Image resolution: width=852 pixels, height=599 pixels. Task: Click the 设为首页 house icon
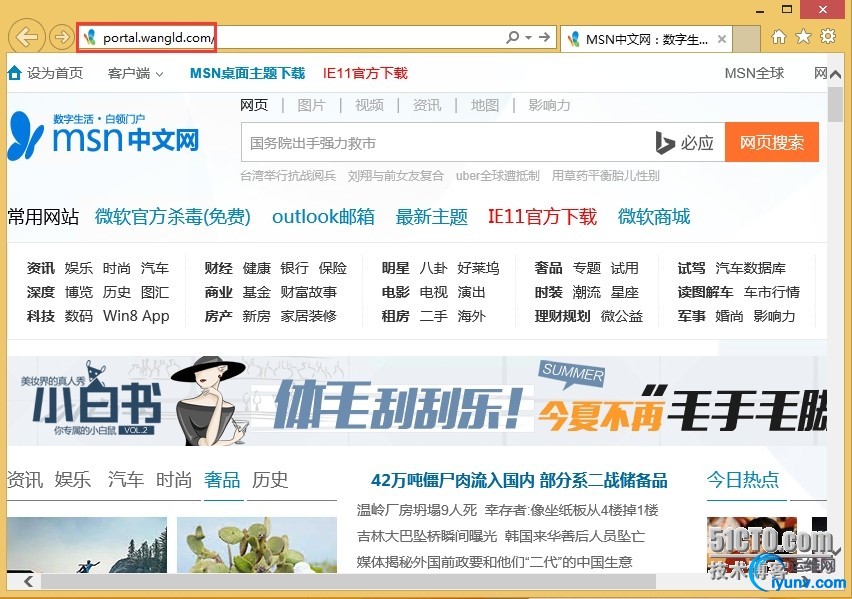click(x=15, y=73)
